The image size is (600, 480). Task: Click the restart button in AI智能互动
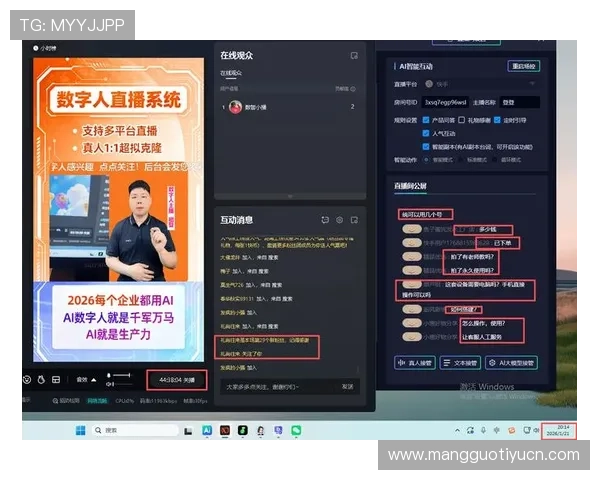(523, 66)
